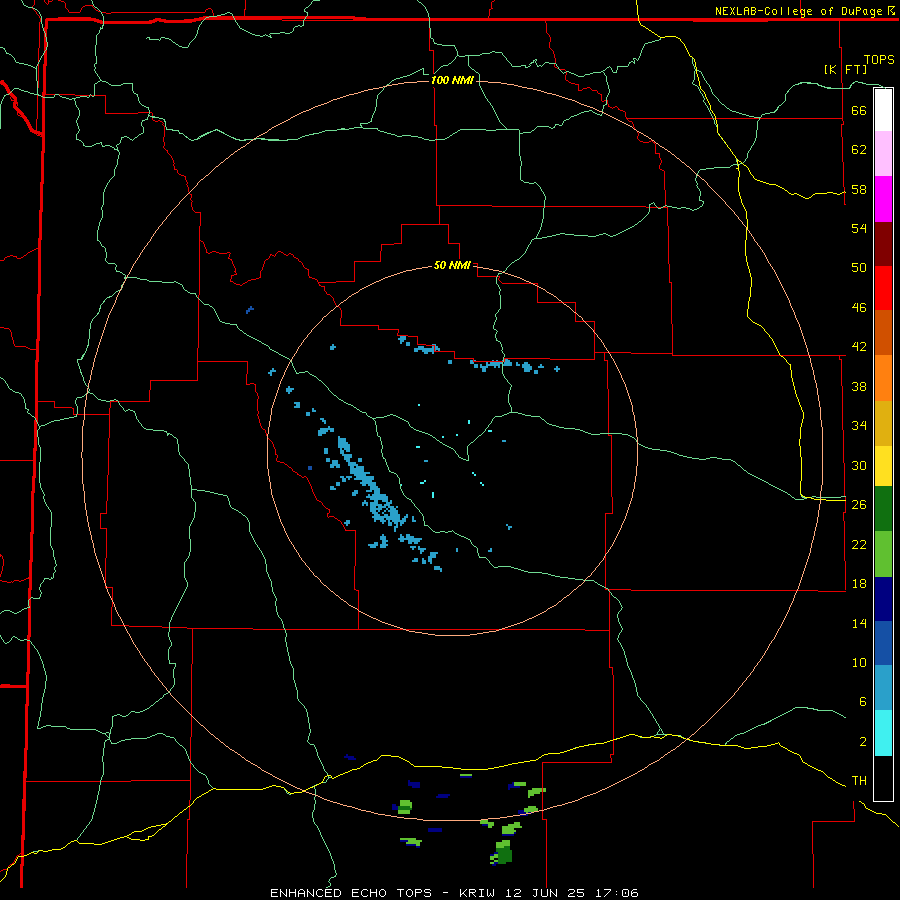The height and width of the screenshot is (900, 900).
Task: Click the legend value '22'
Action: click(x=859, y=544)
